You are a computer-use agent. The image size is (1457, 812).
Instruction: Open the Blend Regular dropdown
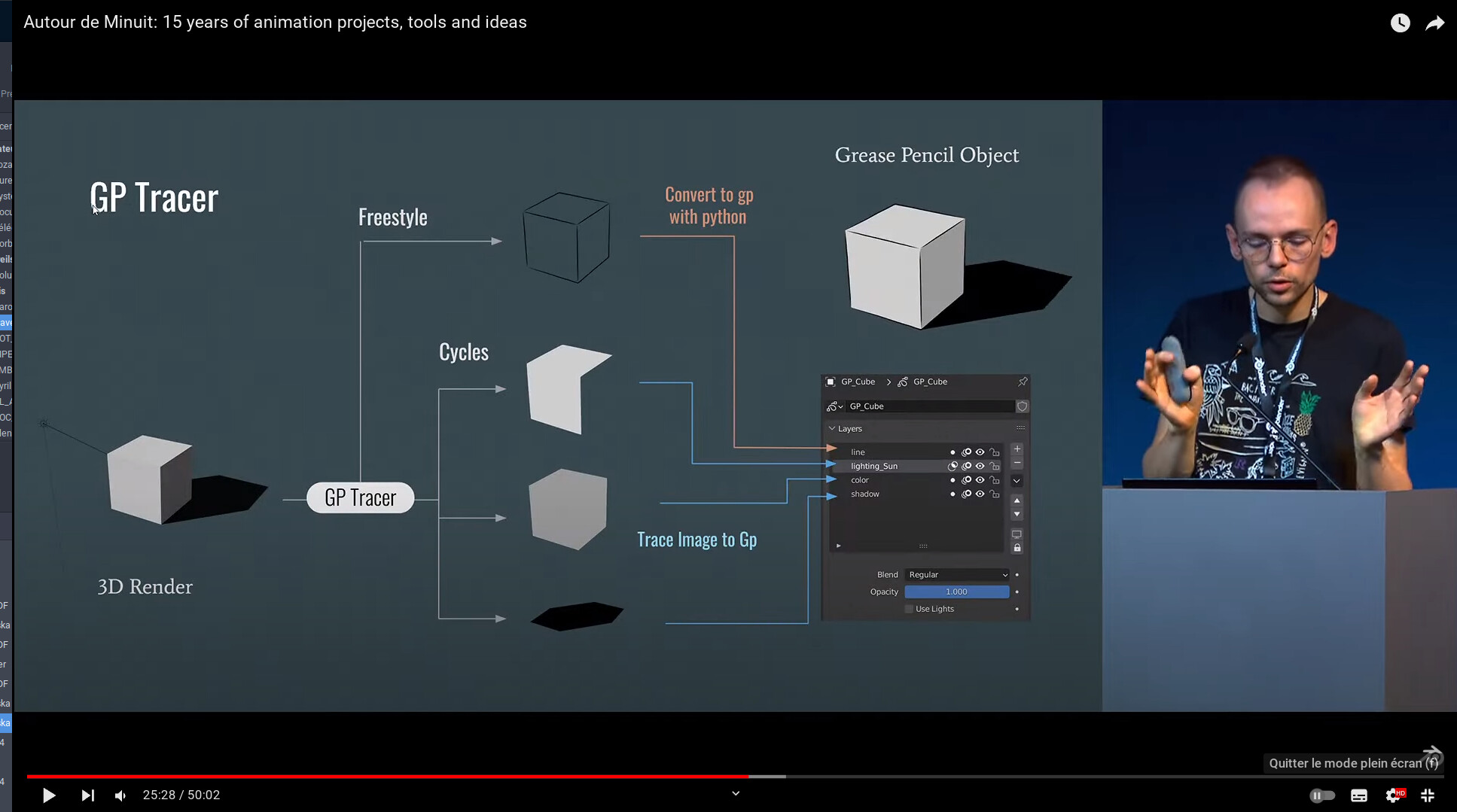click(x=957, y=575)
